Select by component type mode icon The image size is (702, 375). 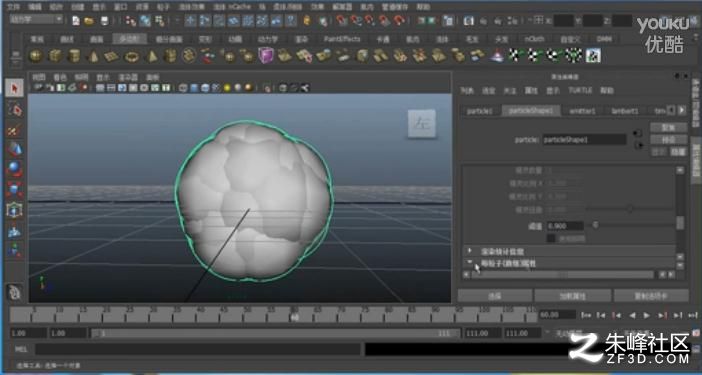[x=159, y=21]
